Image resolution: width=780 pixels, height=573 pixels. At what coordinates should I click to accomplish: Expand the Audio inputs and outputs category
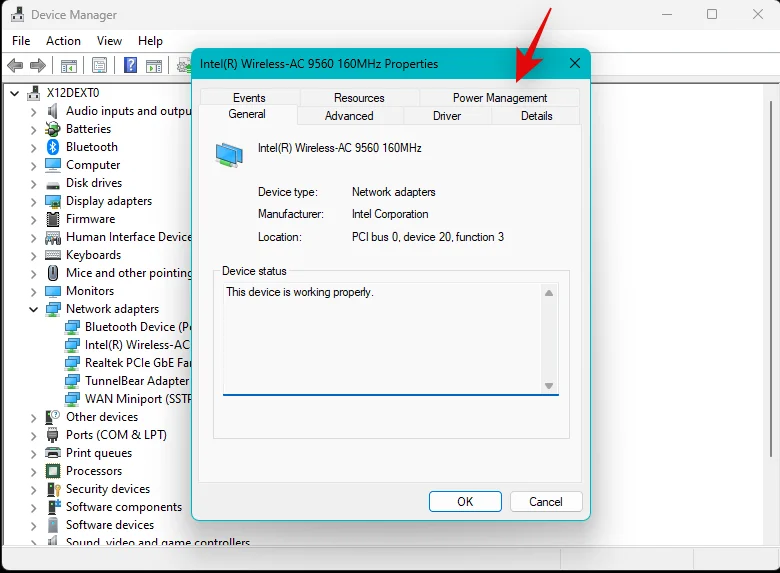coord(33,111)
